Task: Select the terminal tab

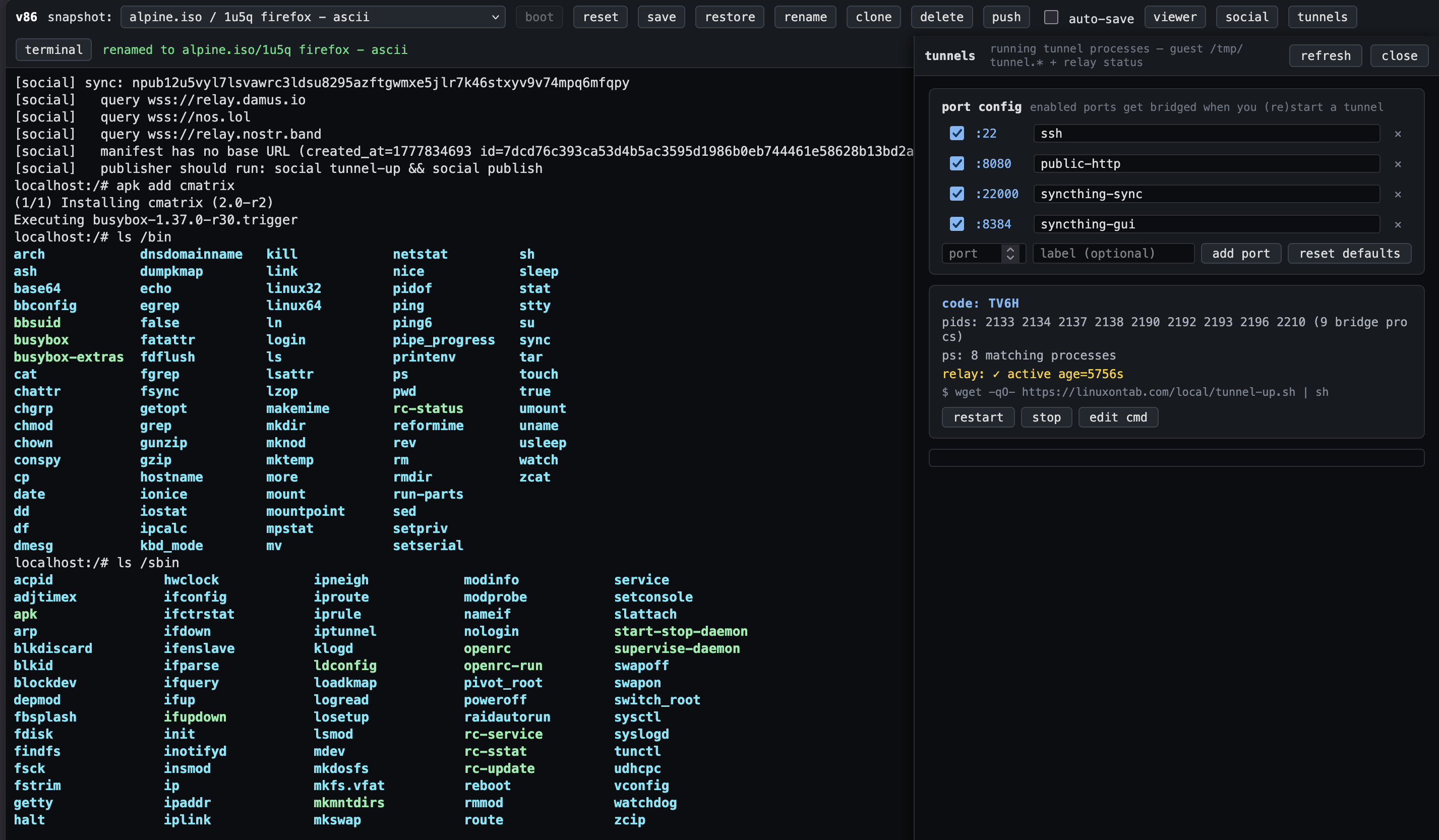Action: coord(53,50)
